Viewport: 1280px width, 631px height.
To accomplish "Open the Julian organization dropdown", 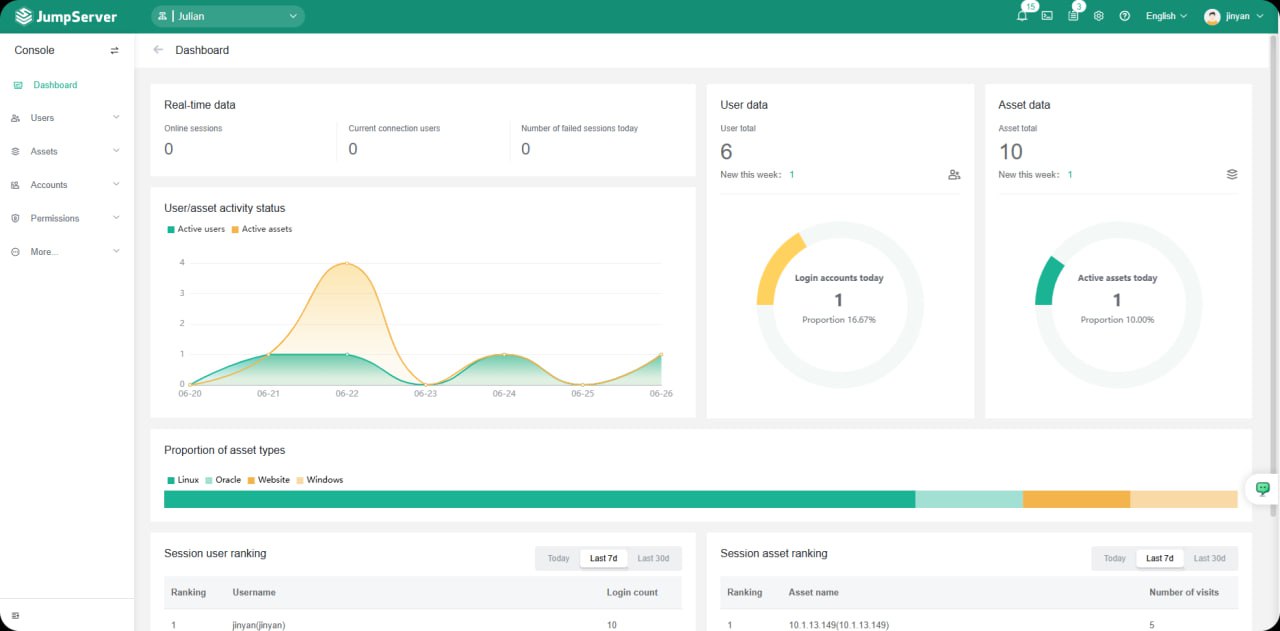I will [228, 16].
